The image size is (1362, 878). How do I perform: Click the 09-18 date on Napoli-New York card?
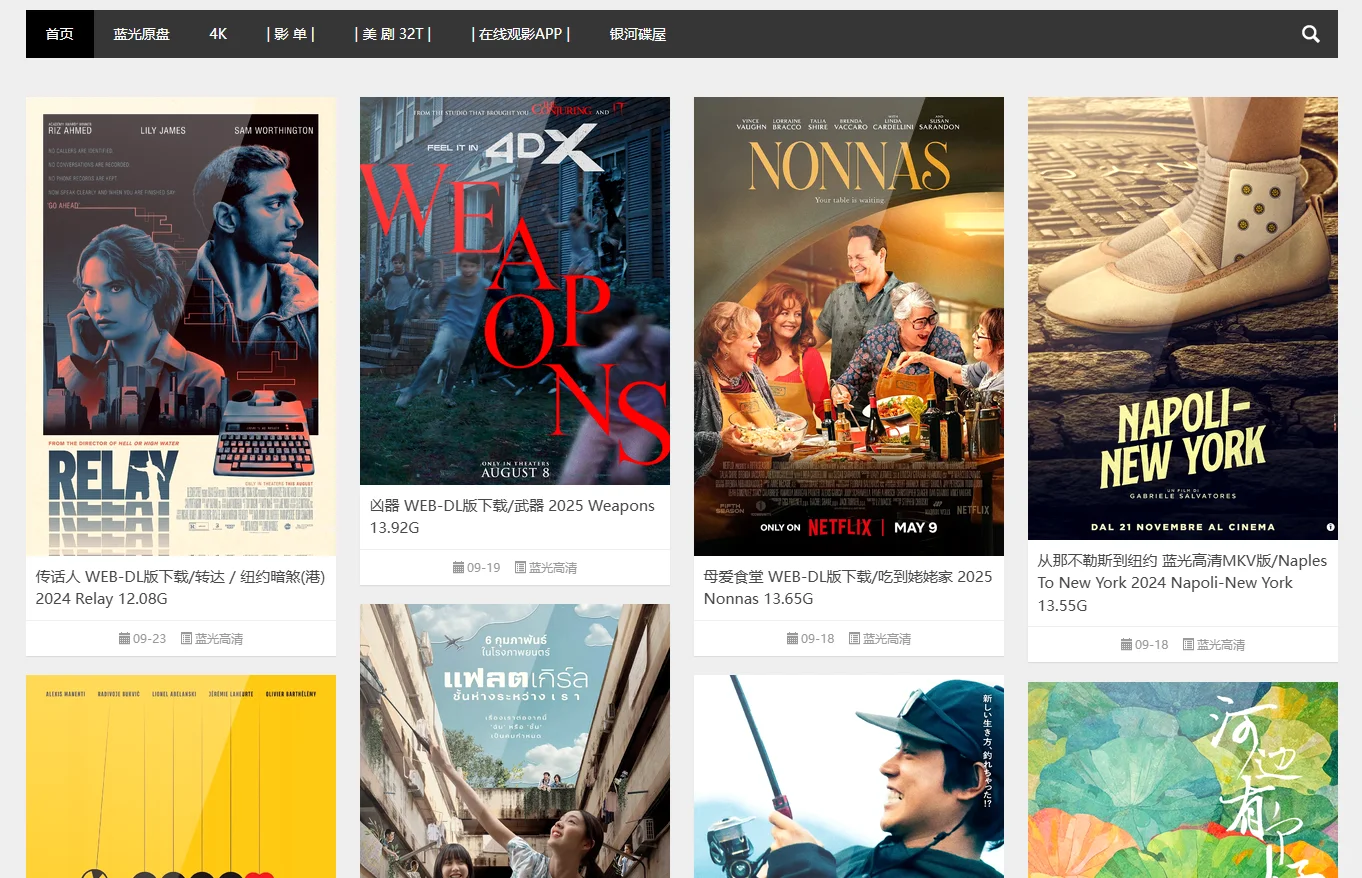[x=1152, y=644]
